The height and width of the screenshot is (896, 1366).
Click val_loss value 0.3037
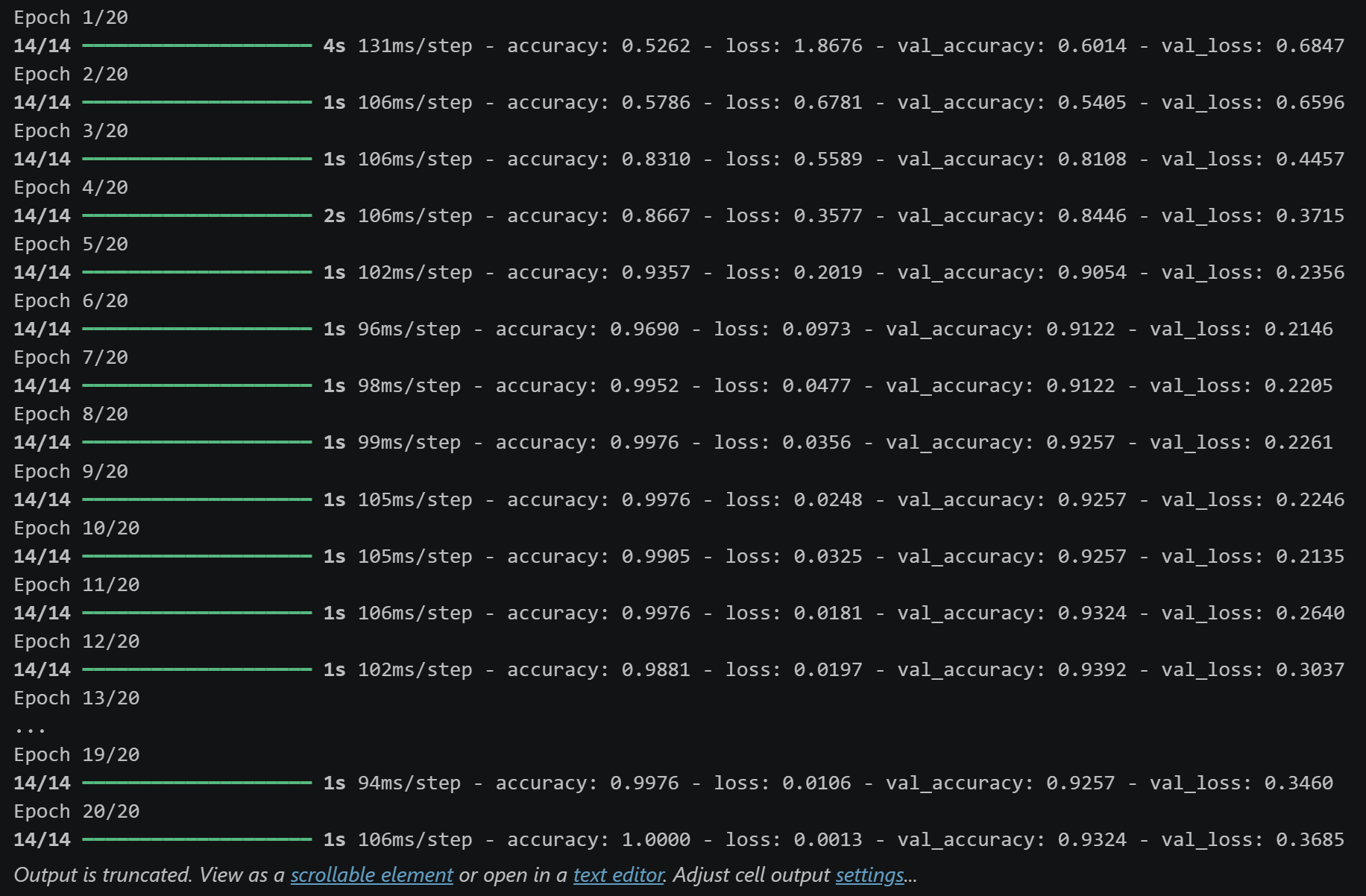click(1310, 669)
